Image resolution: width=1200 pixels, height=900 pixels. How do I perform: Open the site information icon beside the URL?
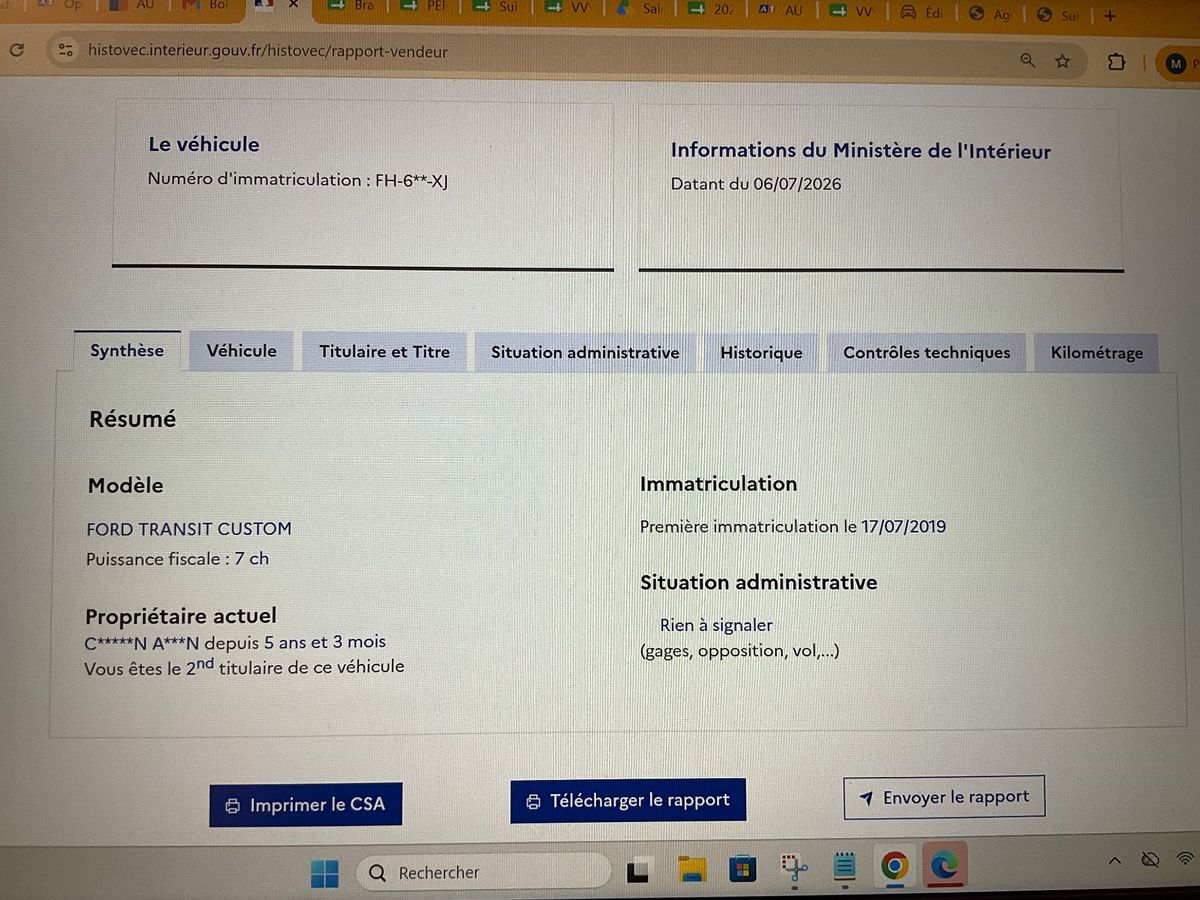[x=66, y=49]
